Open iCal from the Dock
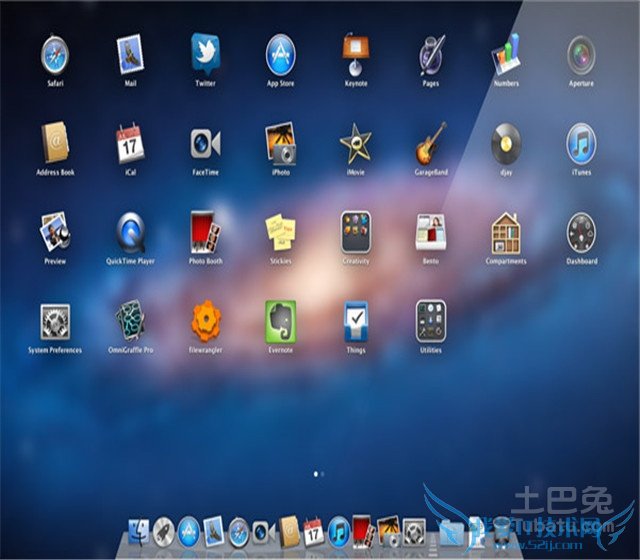The width and height of the screenshot is (640, 560). click(x=313, y=530)
